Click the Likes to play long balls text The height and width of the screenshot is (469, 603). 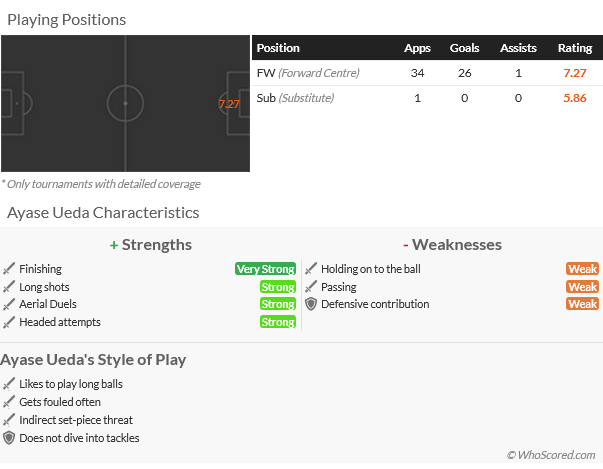71,384
